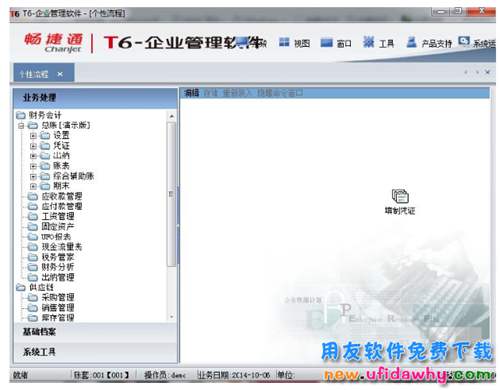Viewport: 500px width, 390px height.
Task: Open the 采购管理 tree item
Action: click(58, 297)
